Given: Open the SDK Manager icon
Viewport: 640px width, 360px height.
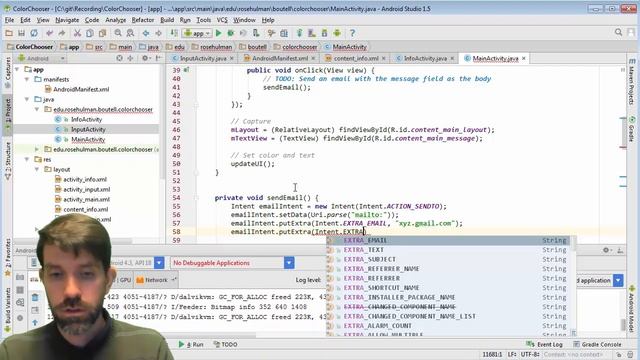Looking at the screenshot, I should [324, 33].
